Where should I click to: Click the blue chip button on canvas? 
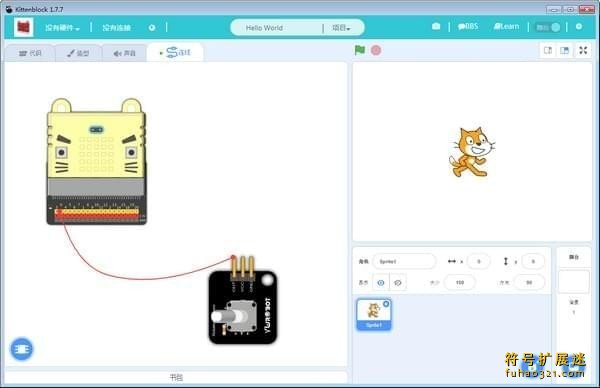pyautogui.click(x=21, y=349)
